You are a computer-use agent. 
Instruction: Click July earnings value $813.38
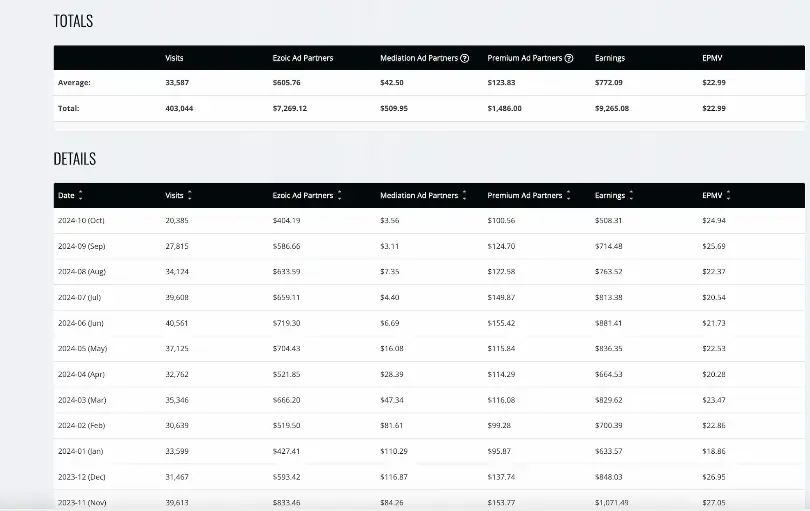pos(609,298)
